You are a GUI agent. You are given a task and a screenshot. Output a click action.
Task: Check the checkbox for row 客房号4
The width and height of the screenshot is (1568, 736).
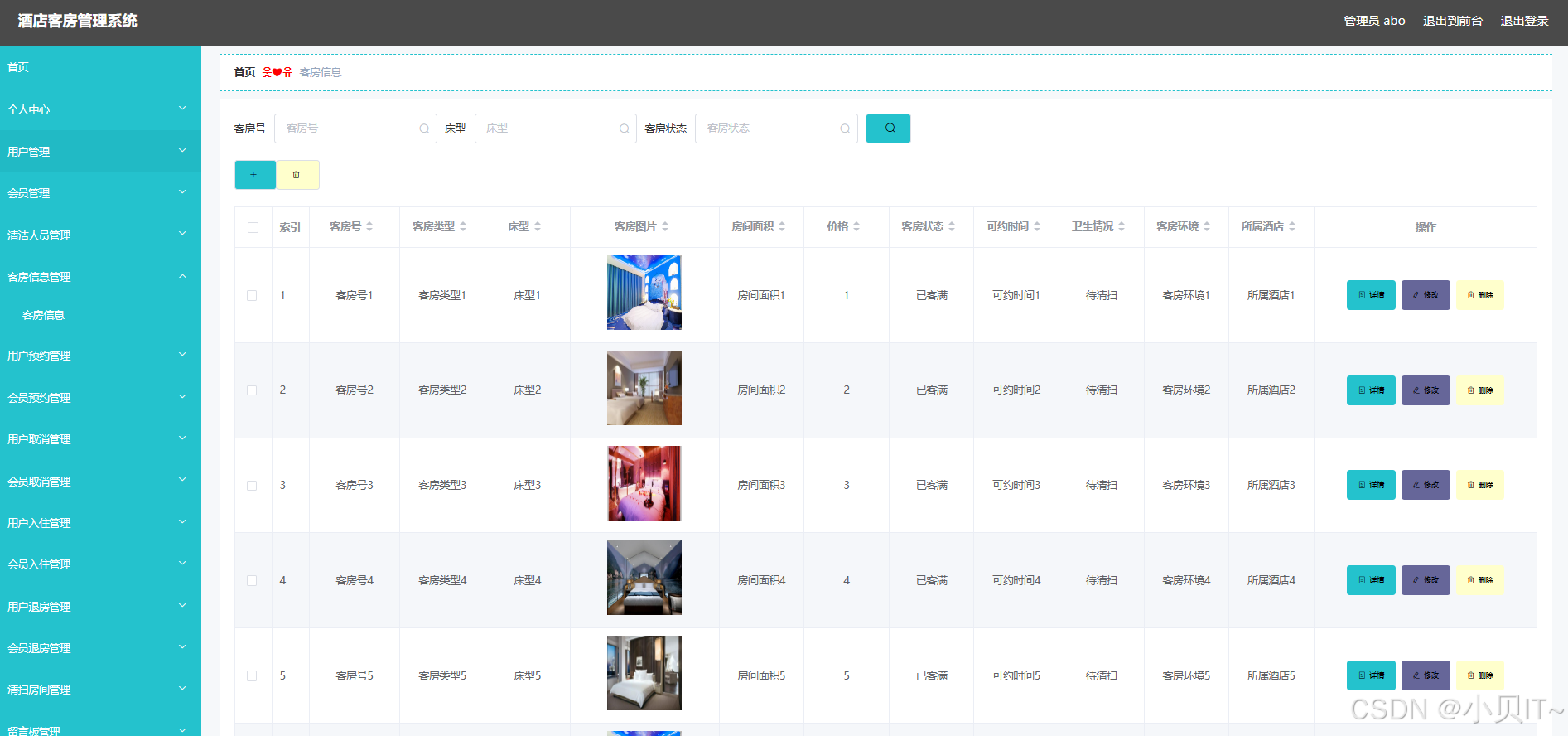pyautogui.click(x=252, y=581)
